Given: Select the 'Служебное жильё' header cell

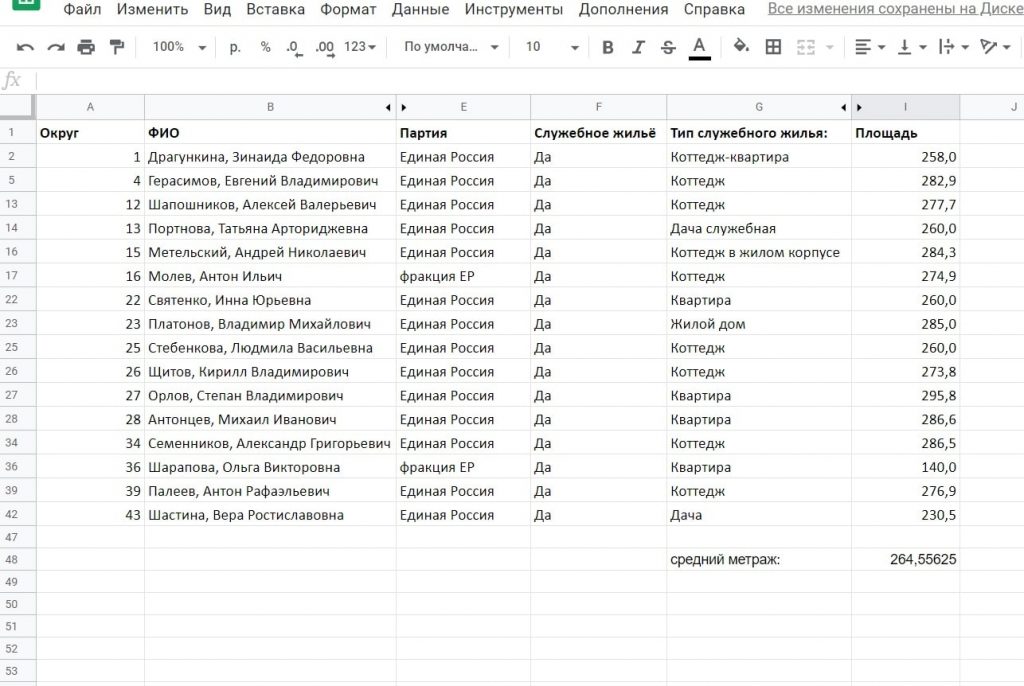Looking at the screenshot, I should tap(598, 133).
